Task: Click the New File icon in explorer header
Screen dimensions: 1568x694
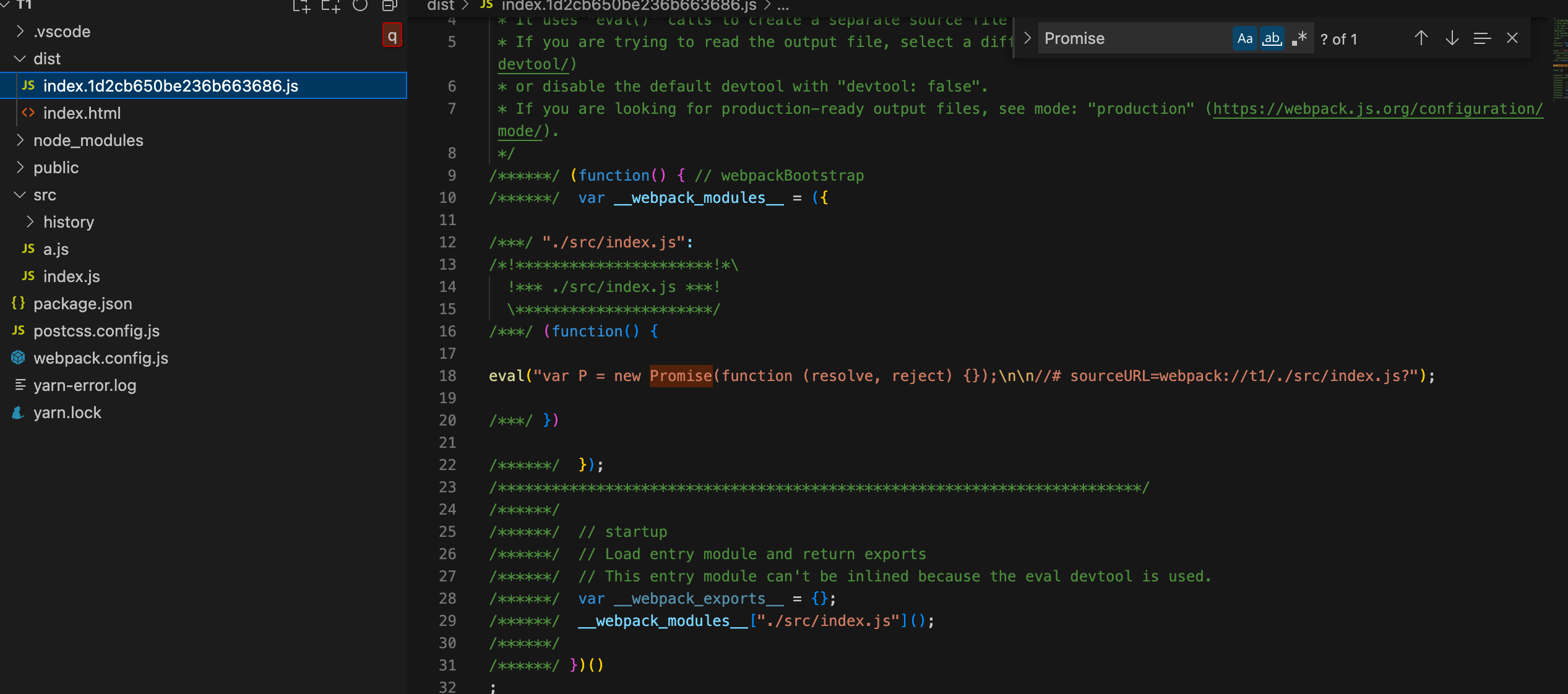Action: [x=301, y=6]
